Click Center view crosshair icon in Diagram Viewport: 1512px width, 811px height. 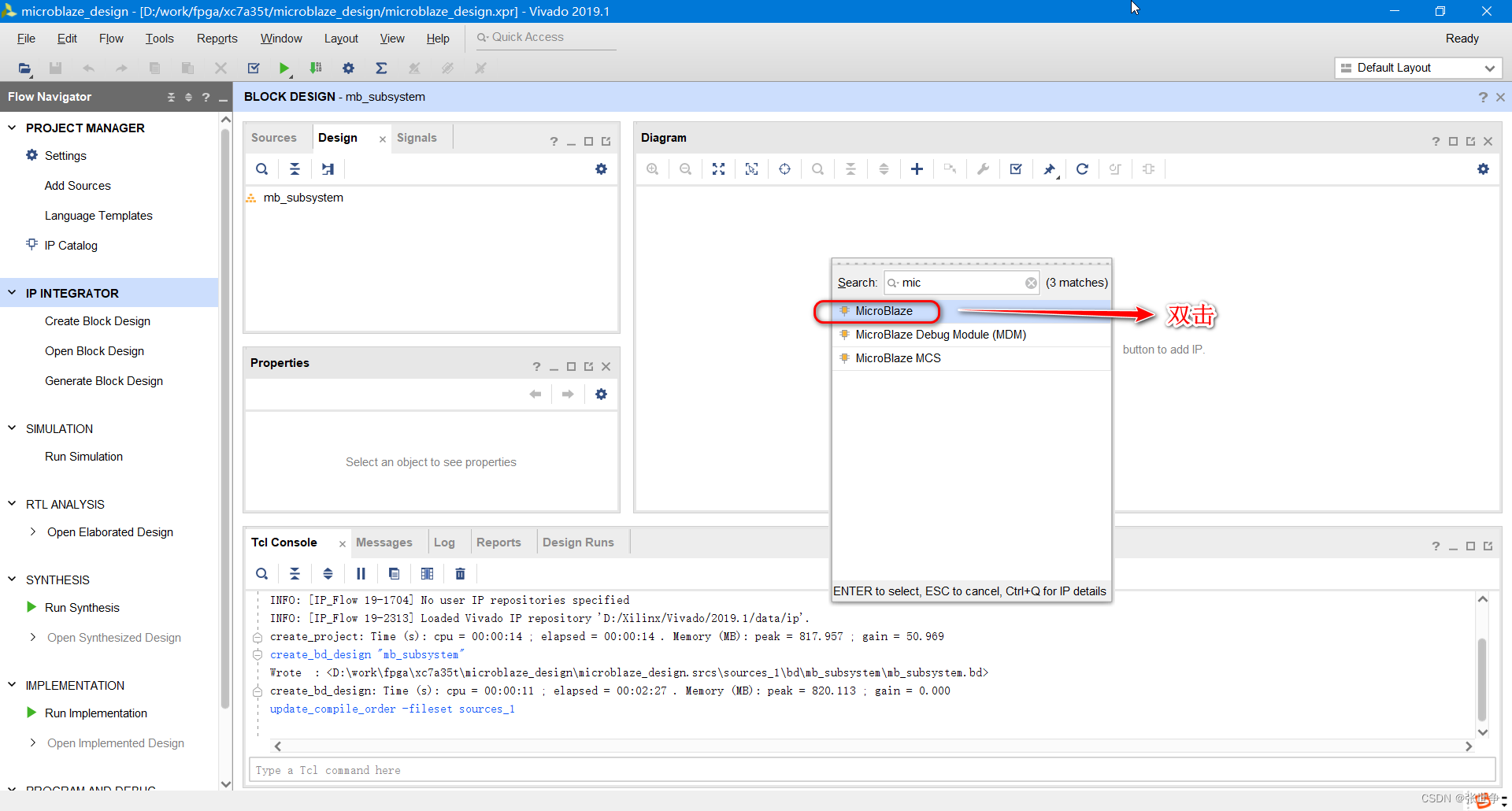(x=784, y=169)
